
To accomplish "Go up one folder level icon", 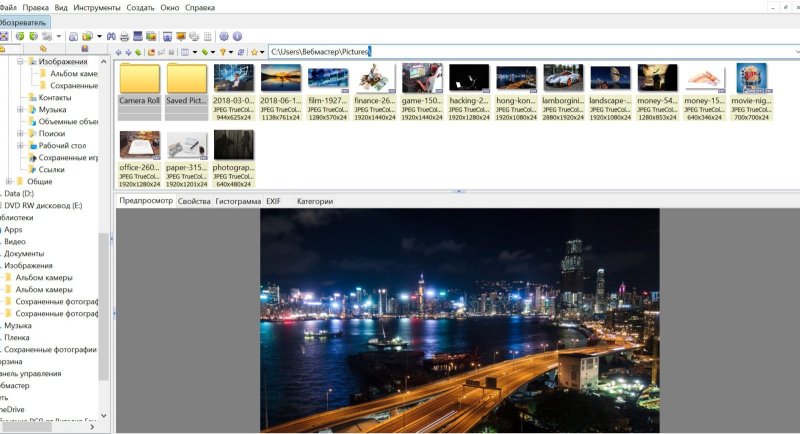I will point(138,52).
